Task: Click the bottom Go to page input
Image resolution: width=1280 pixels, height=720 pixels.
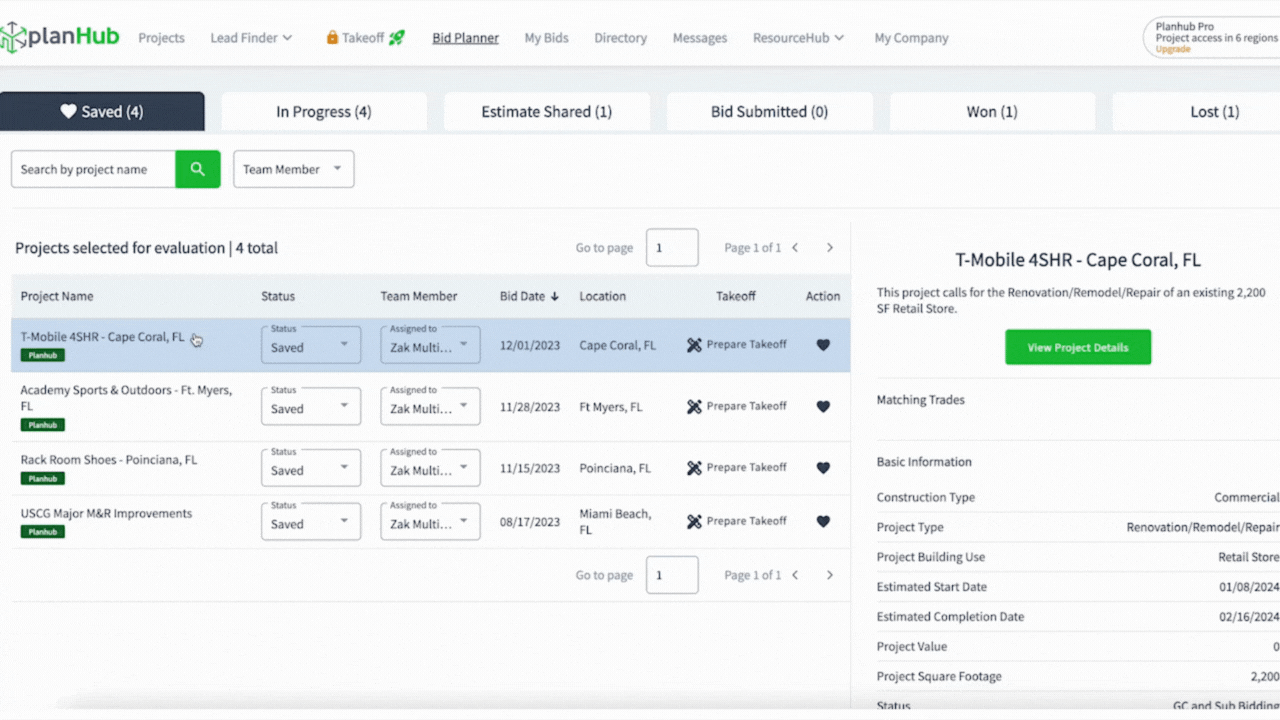Action: click(x=672, y=575)
